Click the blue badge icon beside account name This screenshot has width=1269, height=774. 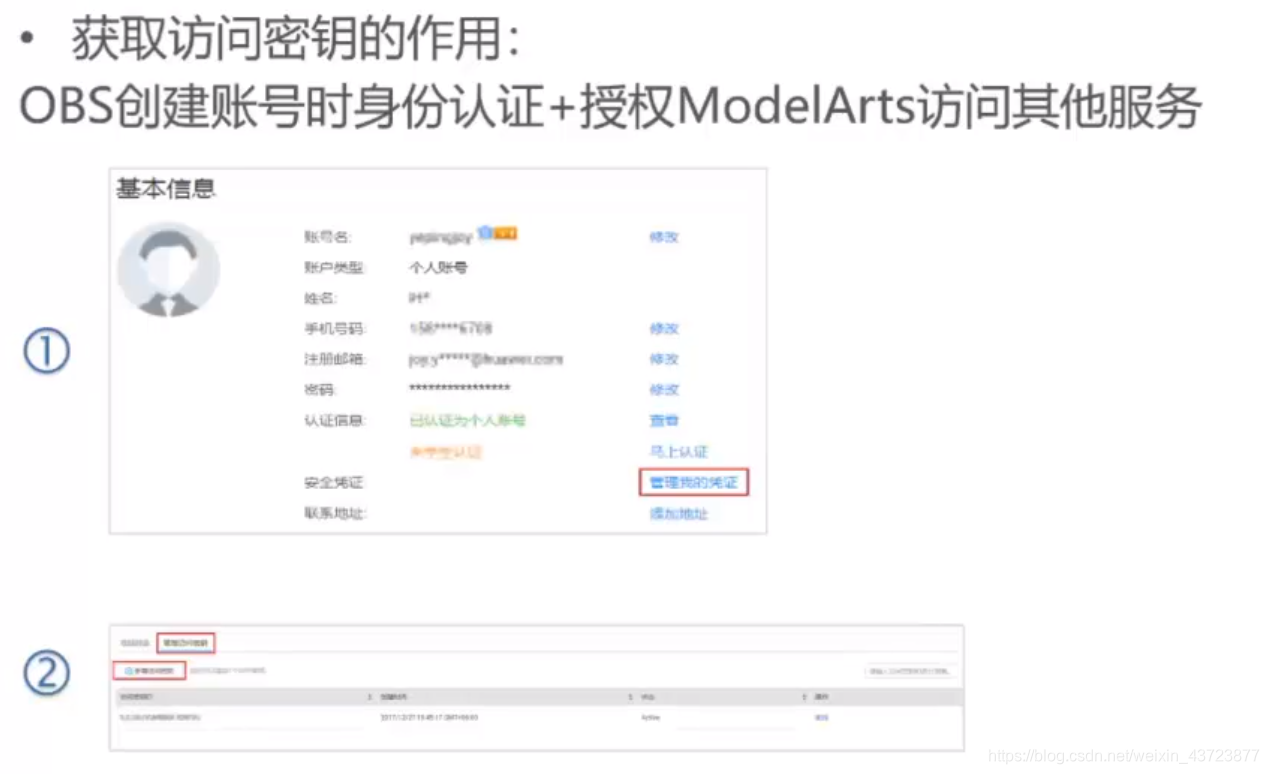[x=485, y=233]
